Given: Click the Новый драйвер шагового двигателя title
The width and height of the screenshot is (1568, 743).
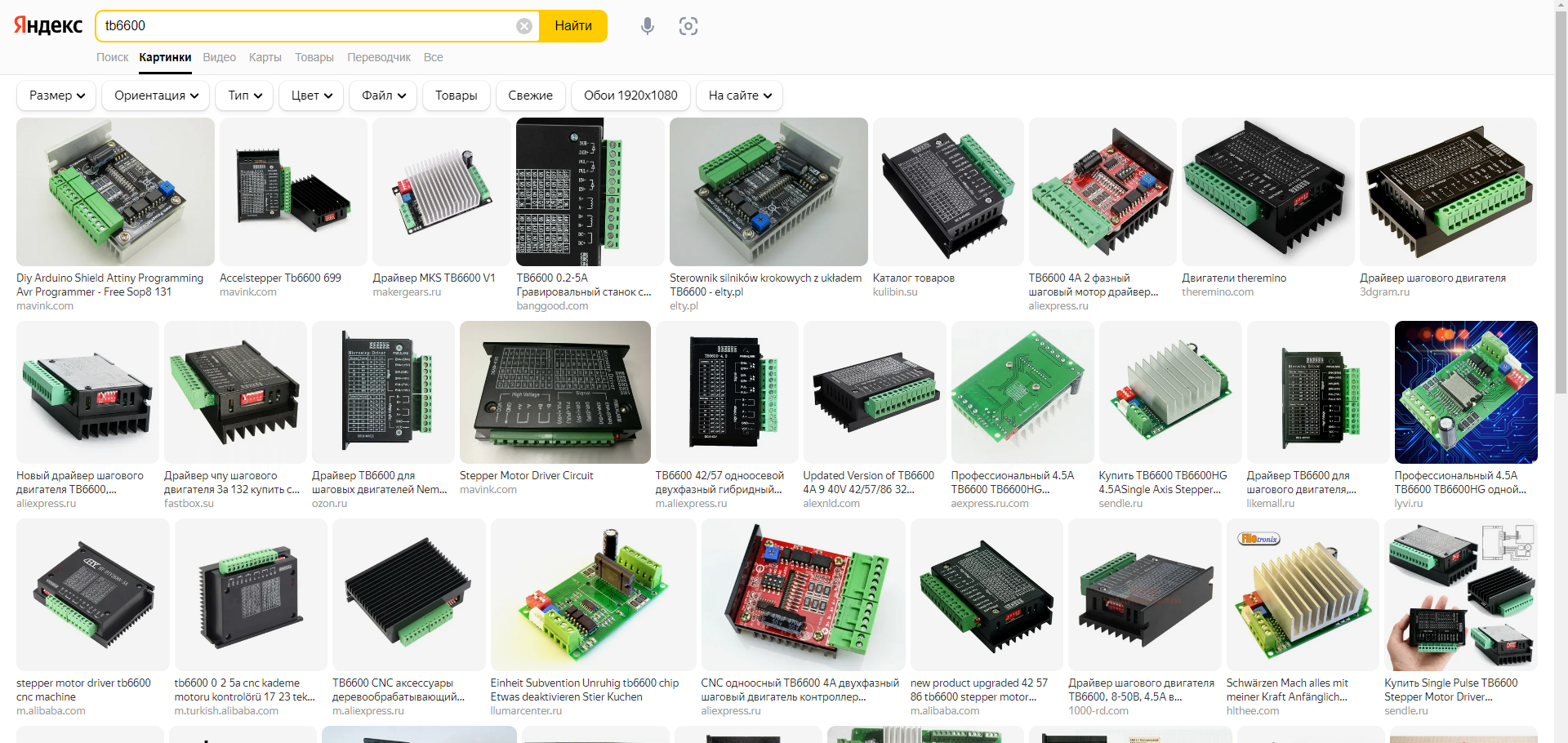Looking at the screenshot, I should [79, 483].
